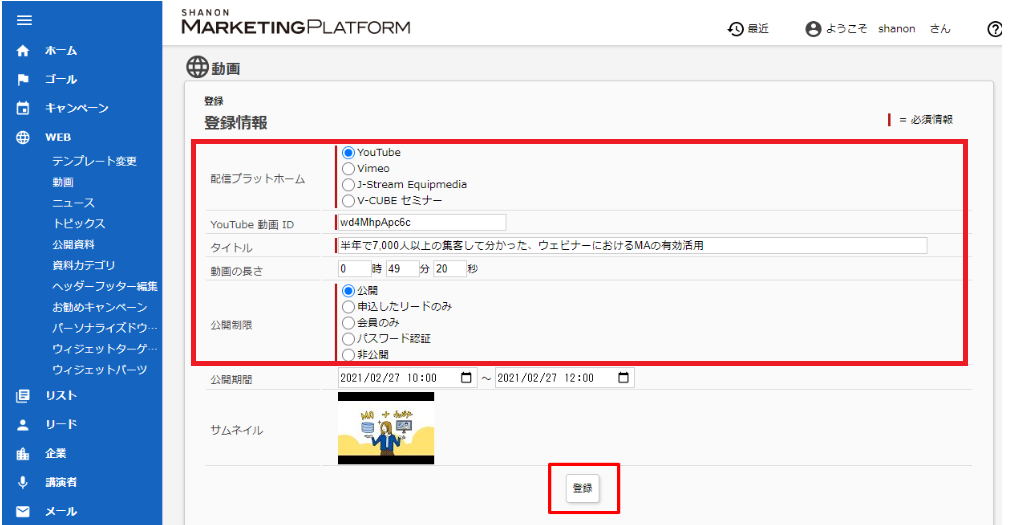Open ゴール in the sidebar
Image resolution: width=1013 pixels, height=525 pixels.
pyautogui.click(x=61, y=79)
